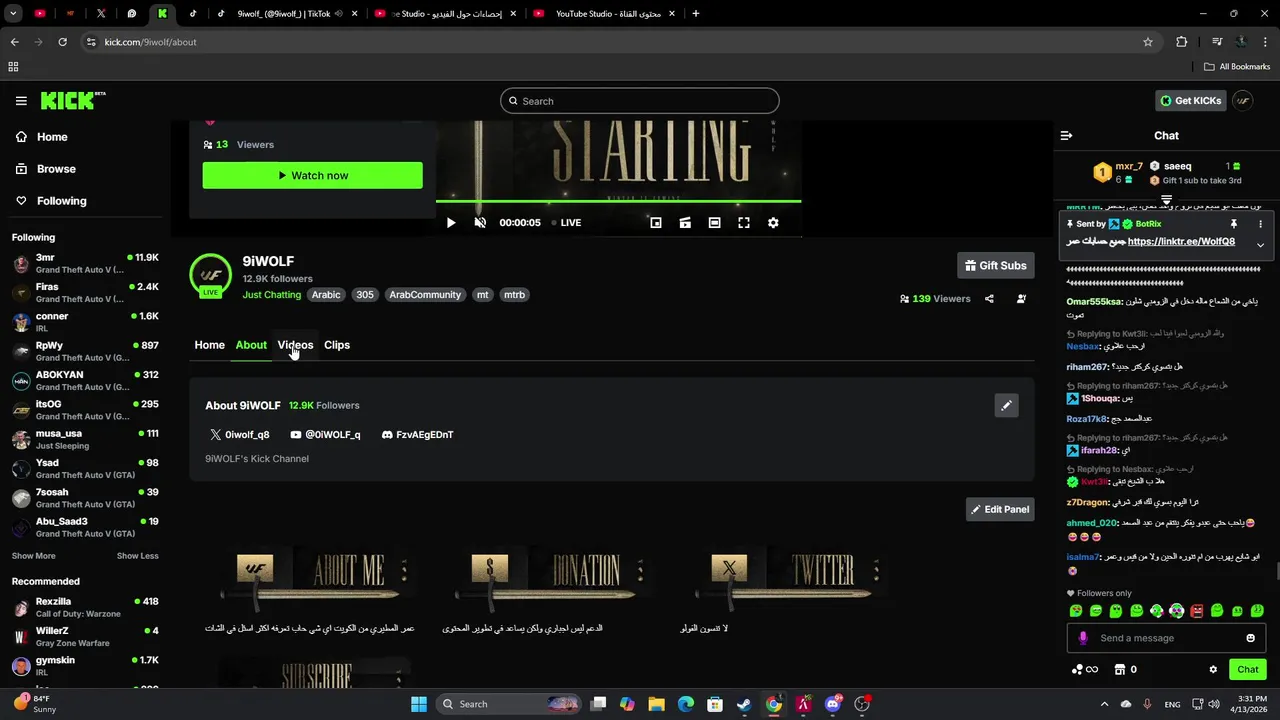Expand the gift leaderboard handle
Screen dimensions: 1280x720
1166,201
